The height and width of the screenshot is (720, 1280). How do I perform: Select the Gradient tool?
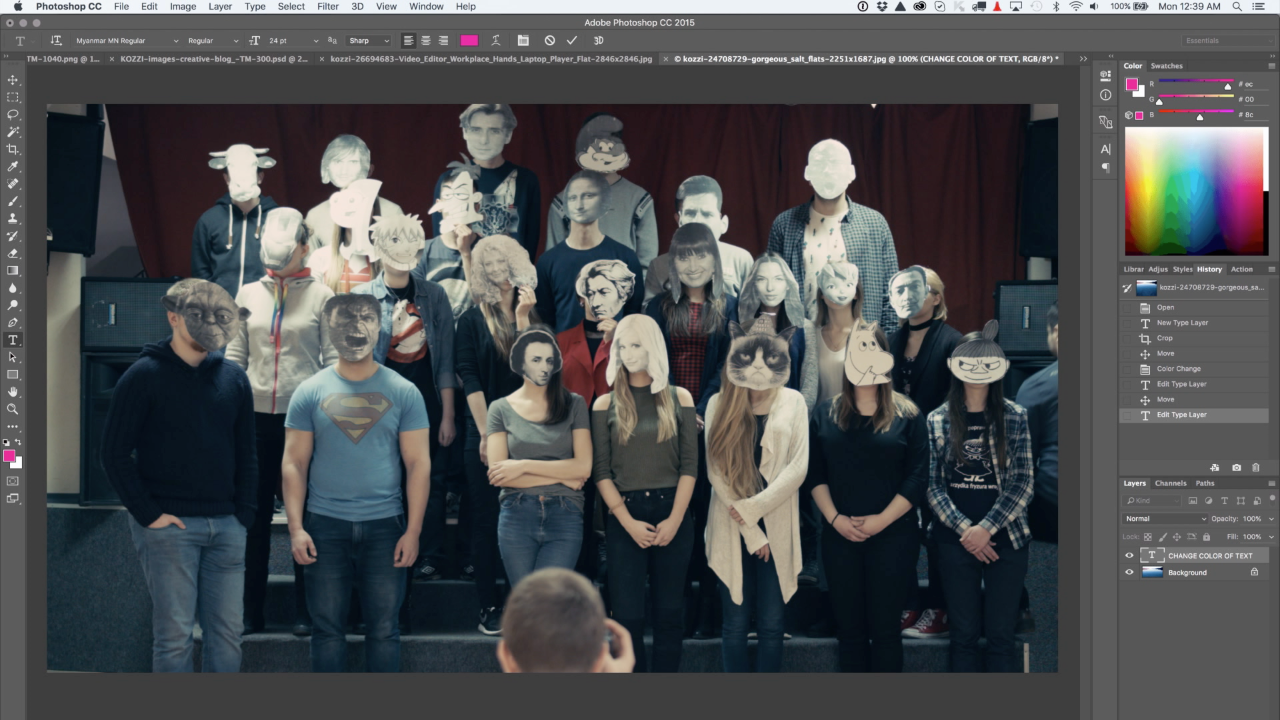point(13,270)
